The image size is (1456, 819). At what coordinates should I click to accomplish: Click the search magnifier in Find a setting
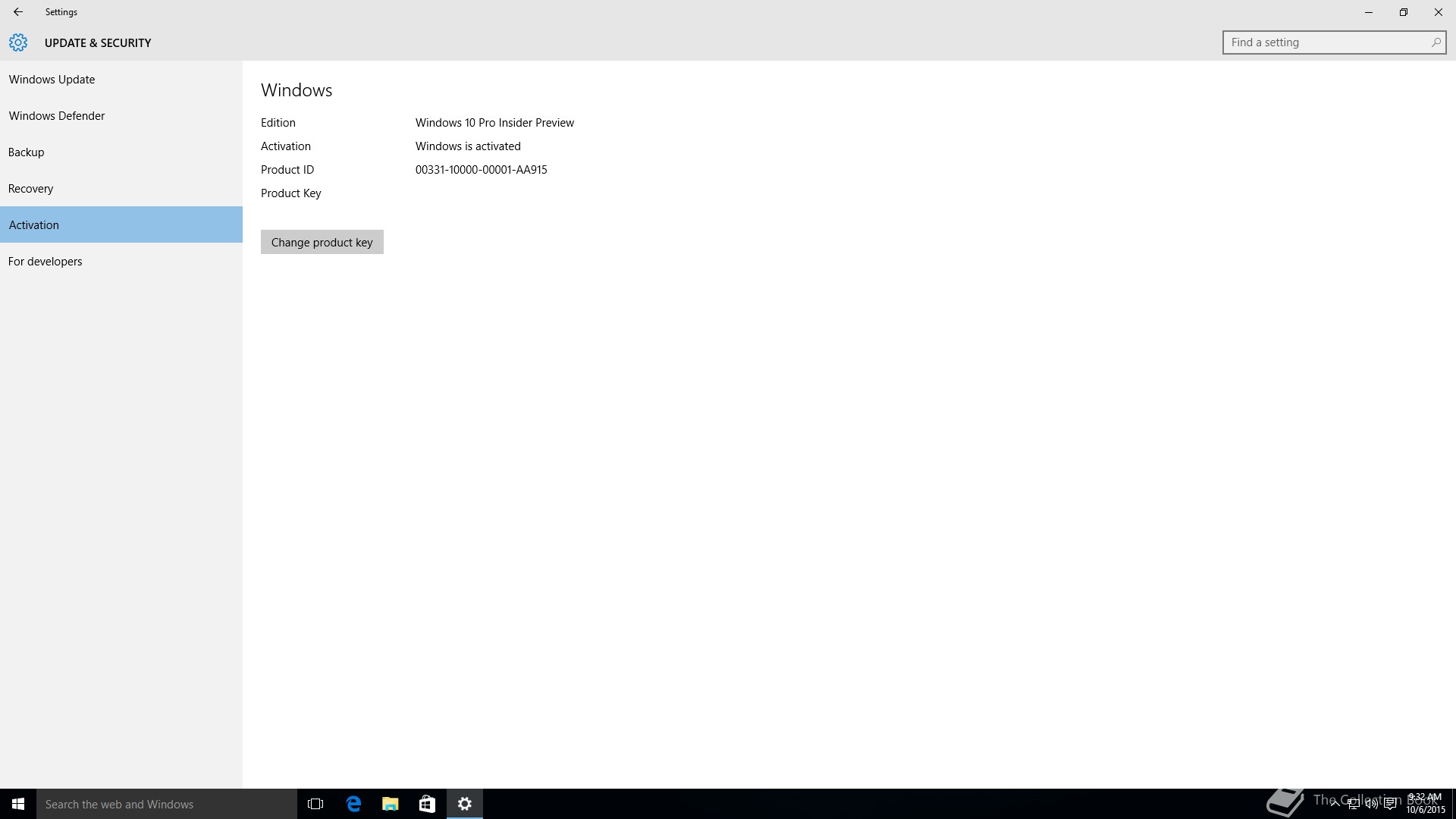click(1436, 42)
